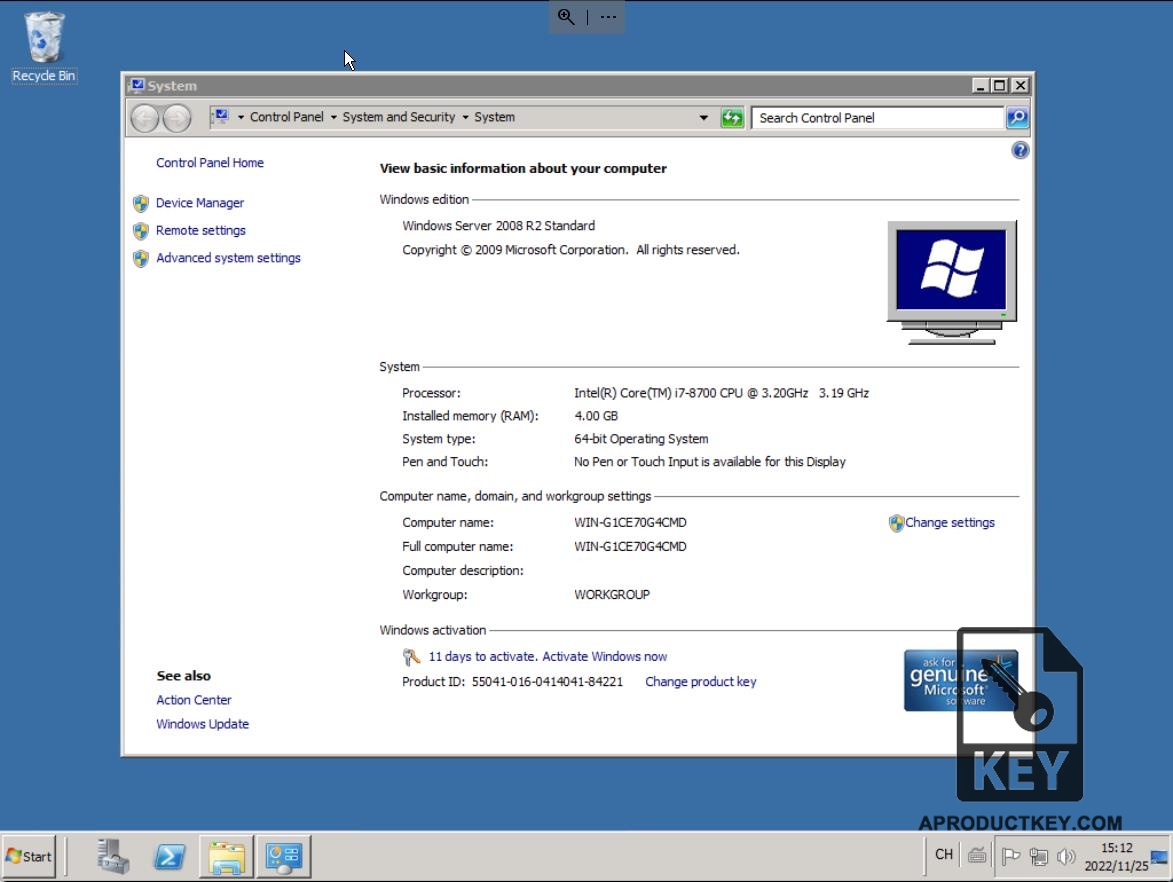Open Server Manager from the taskbar
Viewport: 1173px width, 882px height.
(113, 856)
